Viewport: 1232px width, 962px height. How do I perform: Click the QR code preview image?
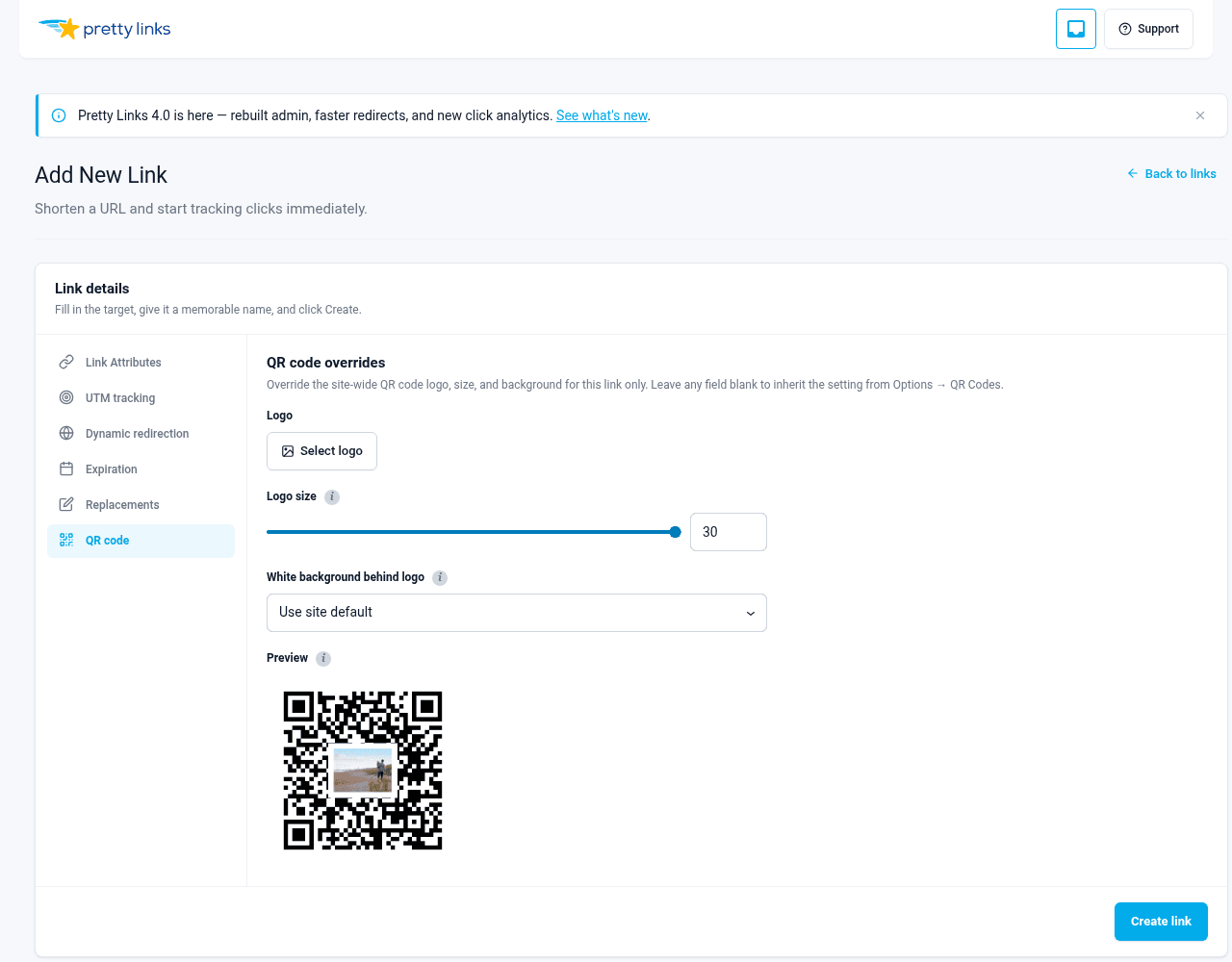363,771
